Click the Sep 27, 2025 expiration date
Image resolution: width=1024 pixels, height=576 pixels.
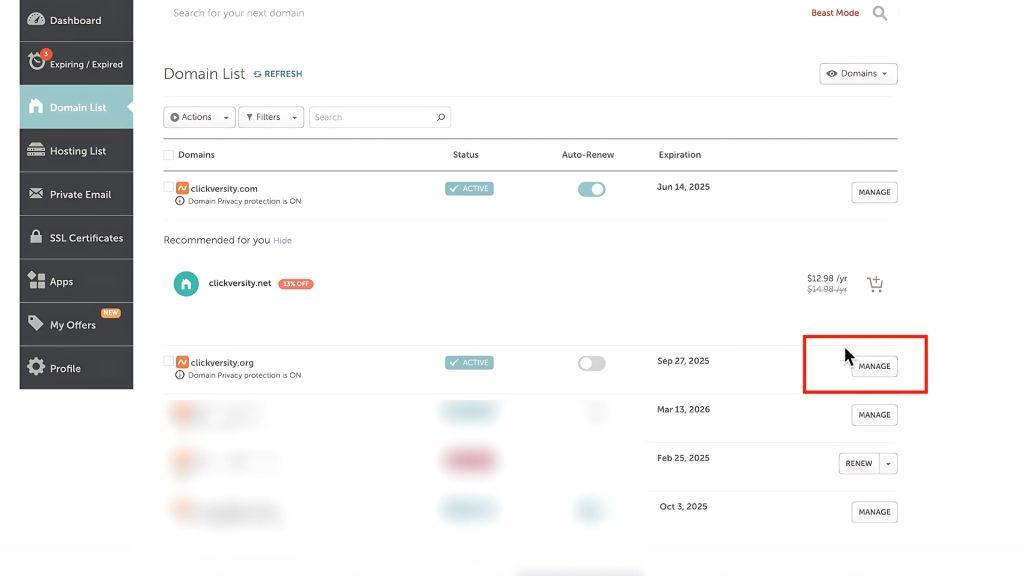coord(683,360)
